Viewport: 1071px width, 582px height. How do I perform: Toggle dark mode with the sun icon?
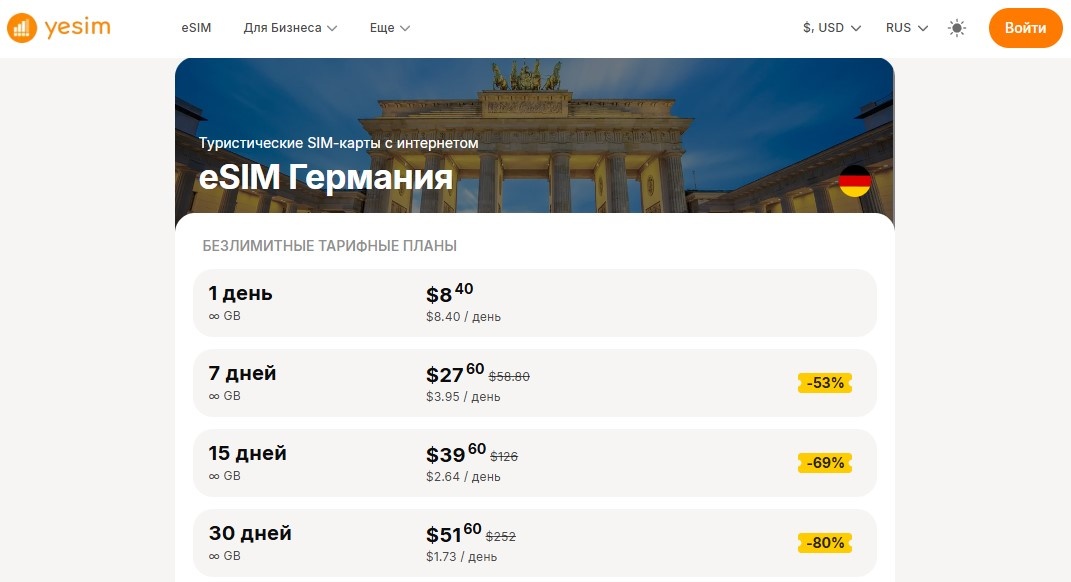(956, 28)
